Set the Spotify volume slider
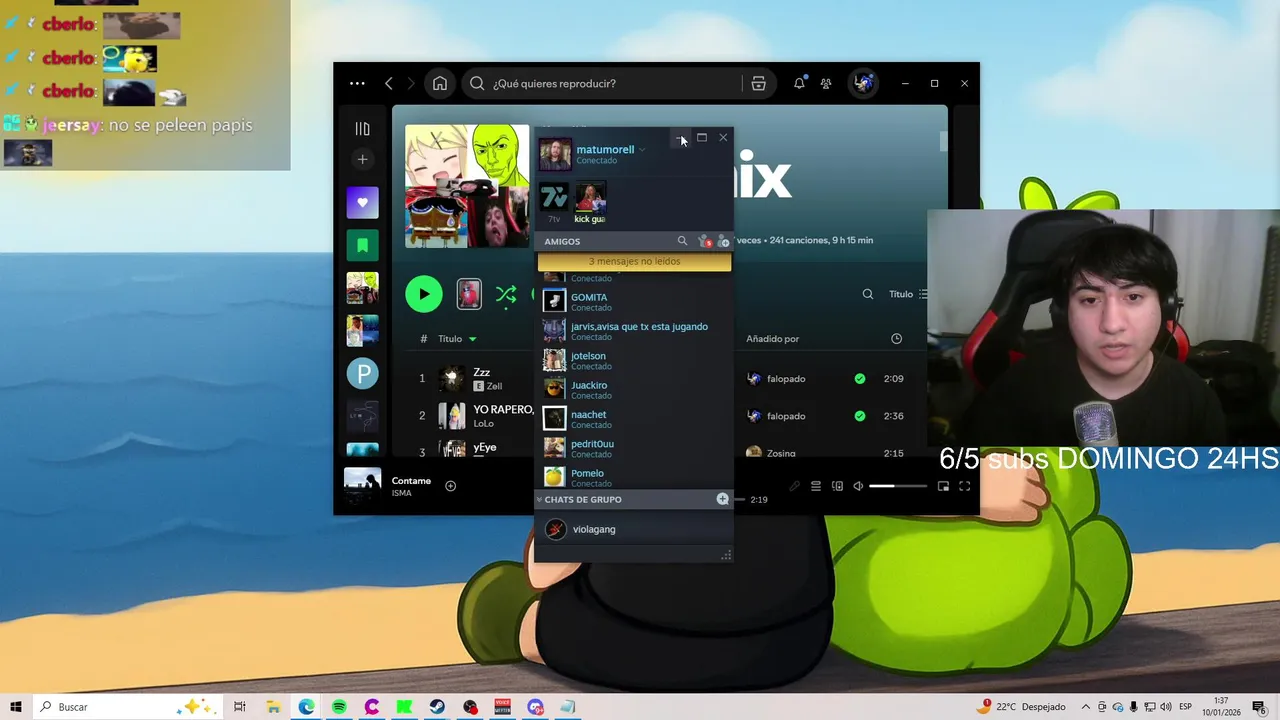Image resolution: width=1280 pixels, height=720 pixels. tap(897, 486)
